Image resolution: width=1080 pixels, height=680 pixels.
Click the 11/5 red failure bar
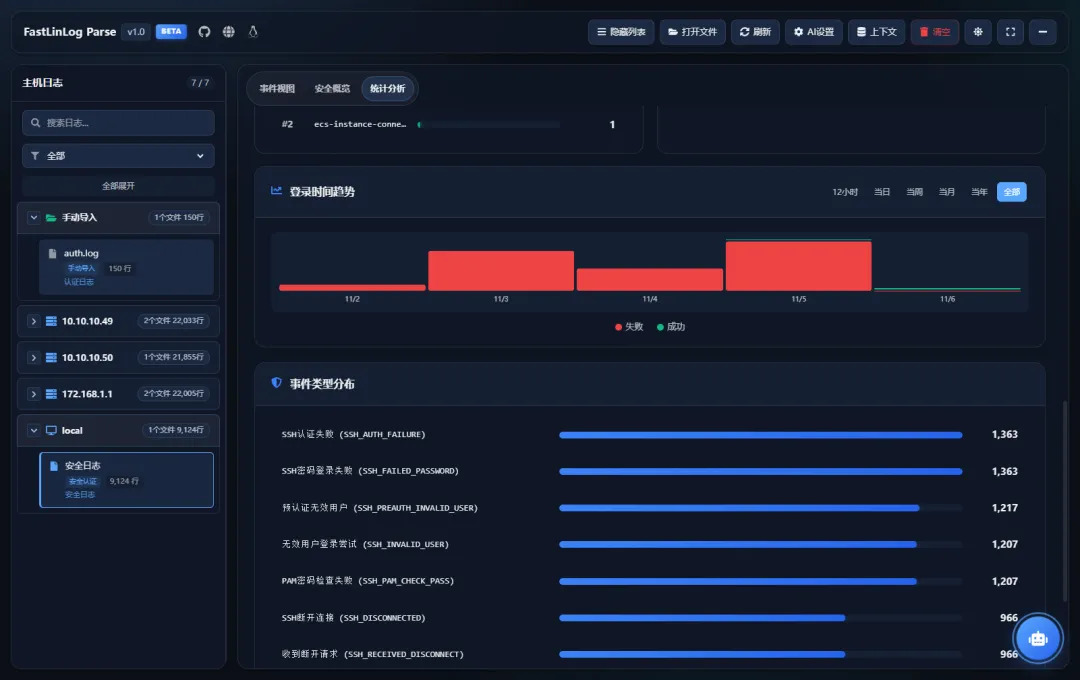point(798,266)
